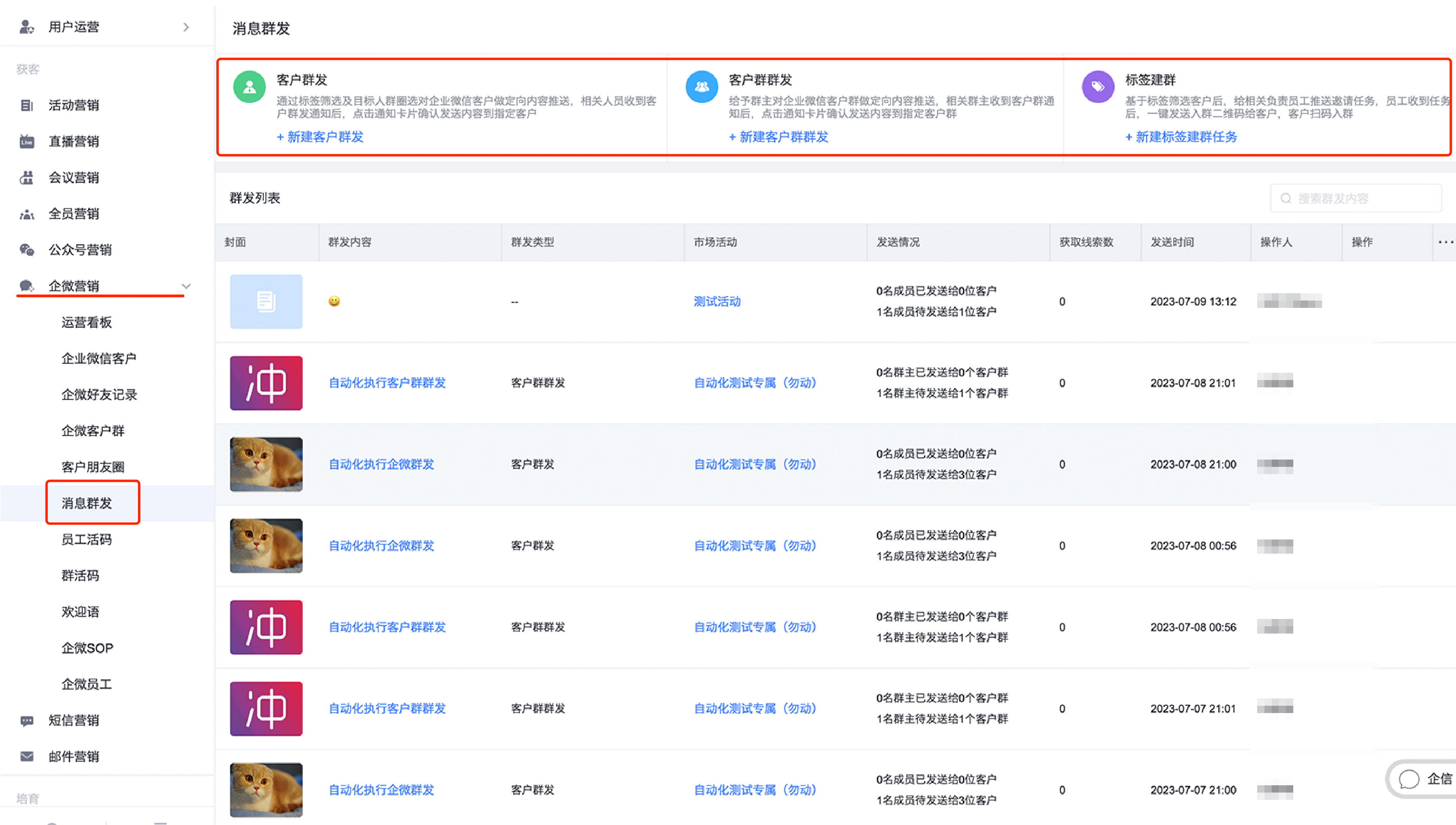Click the 邮件营销 envelope icon

point(27,756)
